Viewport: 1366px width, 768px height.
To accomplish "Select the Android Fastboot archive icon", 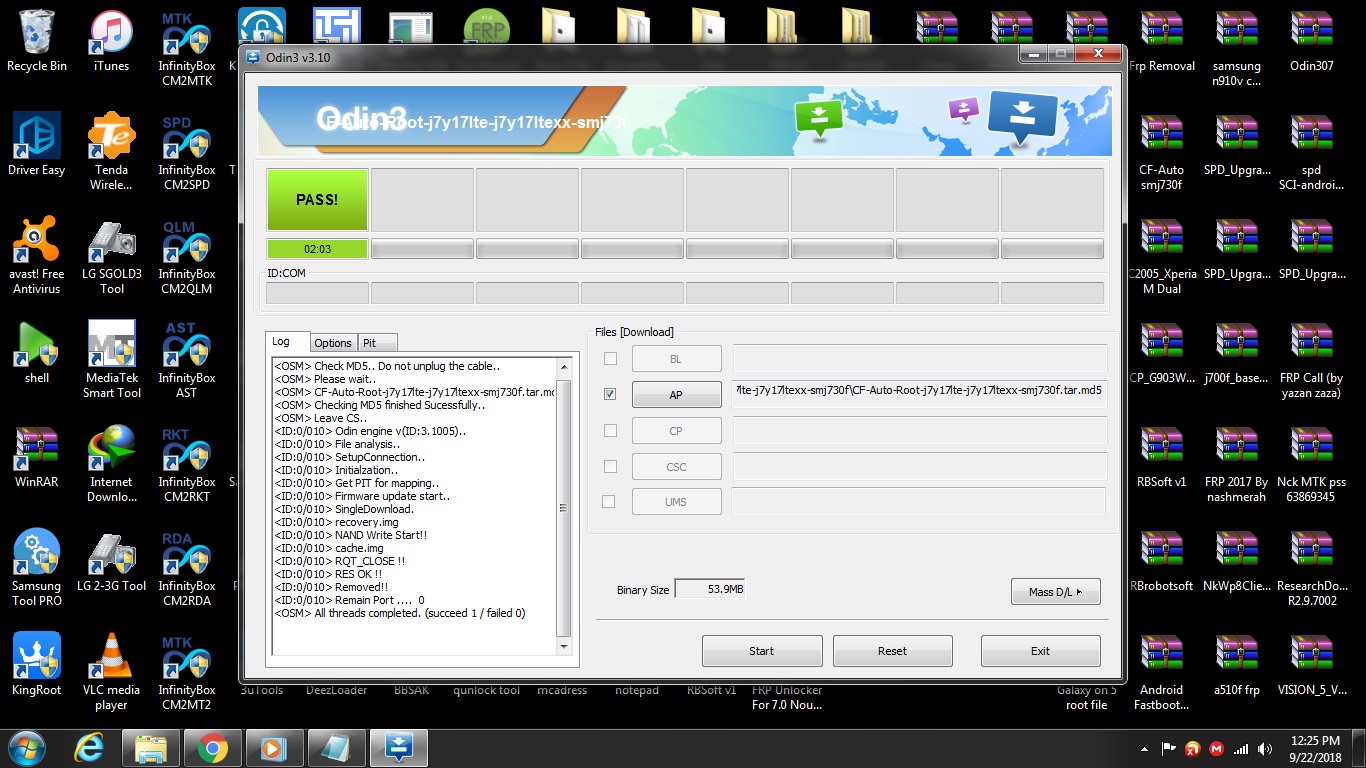I will pos(1162,672).
